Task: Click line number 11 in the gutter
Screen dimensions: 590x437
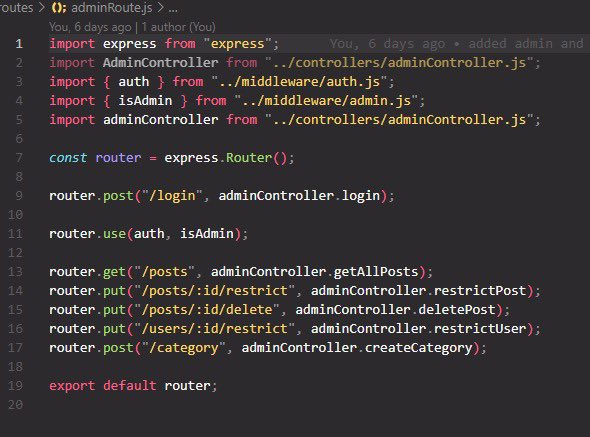Action: (15, 234)
